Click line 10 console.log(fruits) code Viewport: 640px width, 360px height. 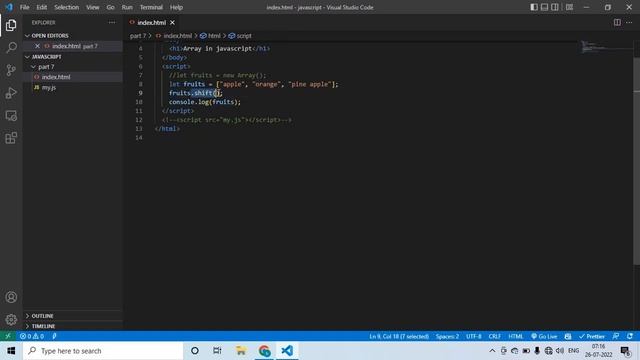205,102
